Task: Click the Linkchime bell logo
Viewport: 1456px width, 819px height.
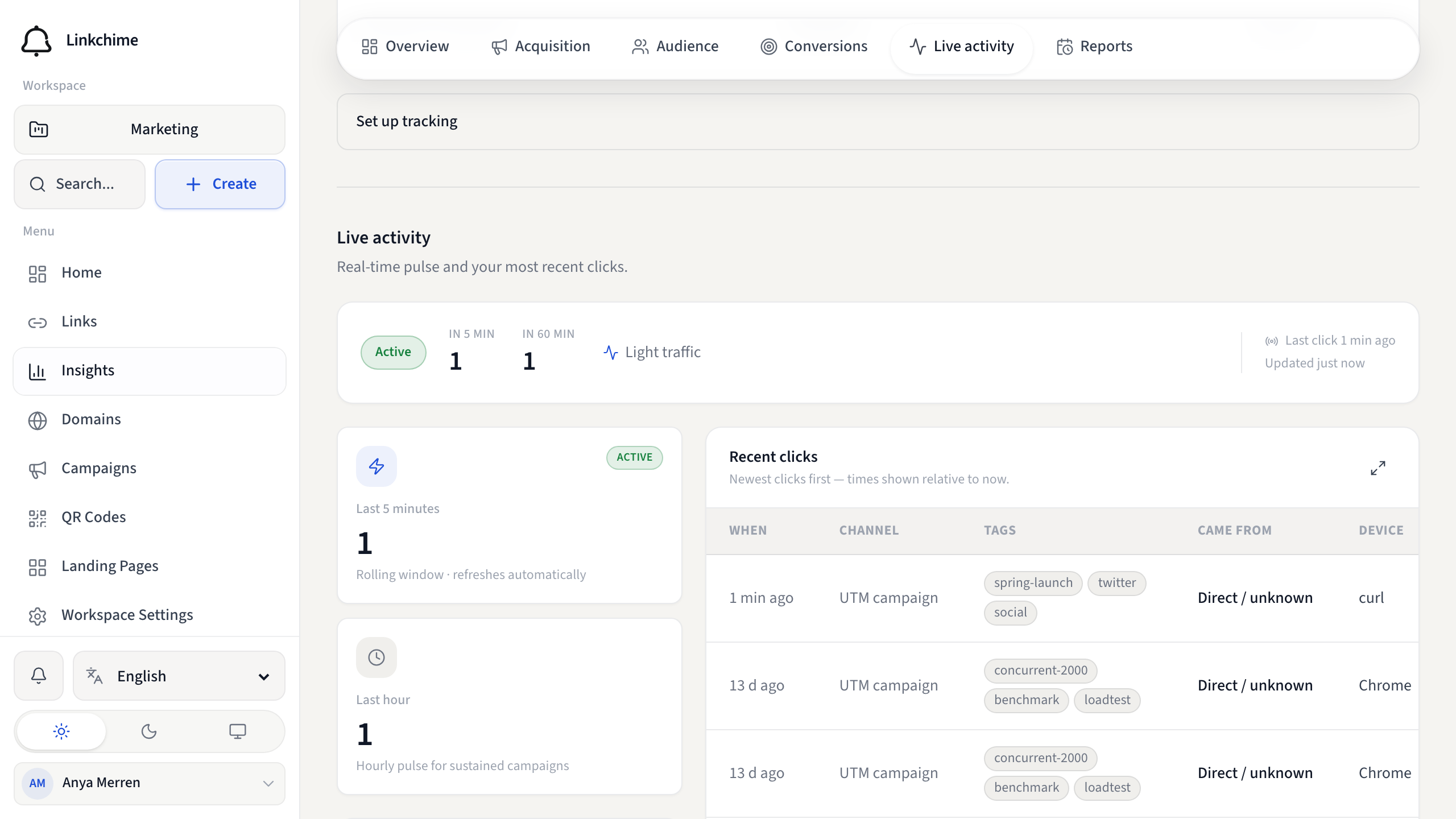Action: point(36,40)
